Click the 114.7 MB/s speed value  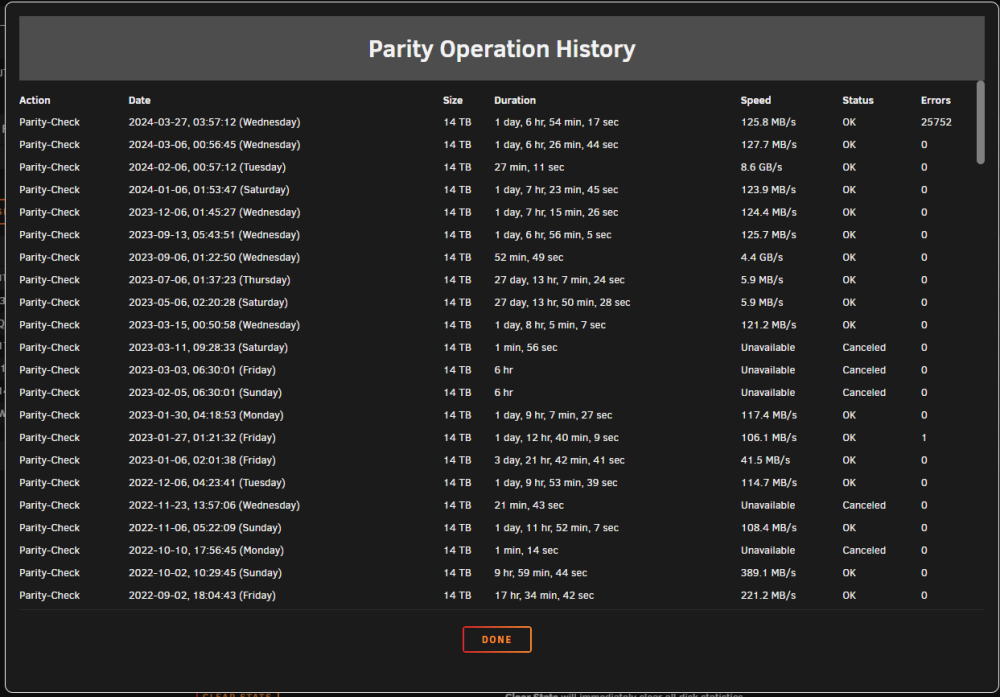[768, 483]
